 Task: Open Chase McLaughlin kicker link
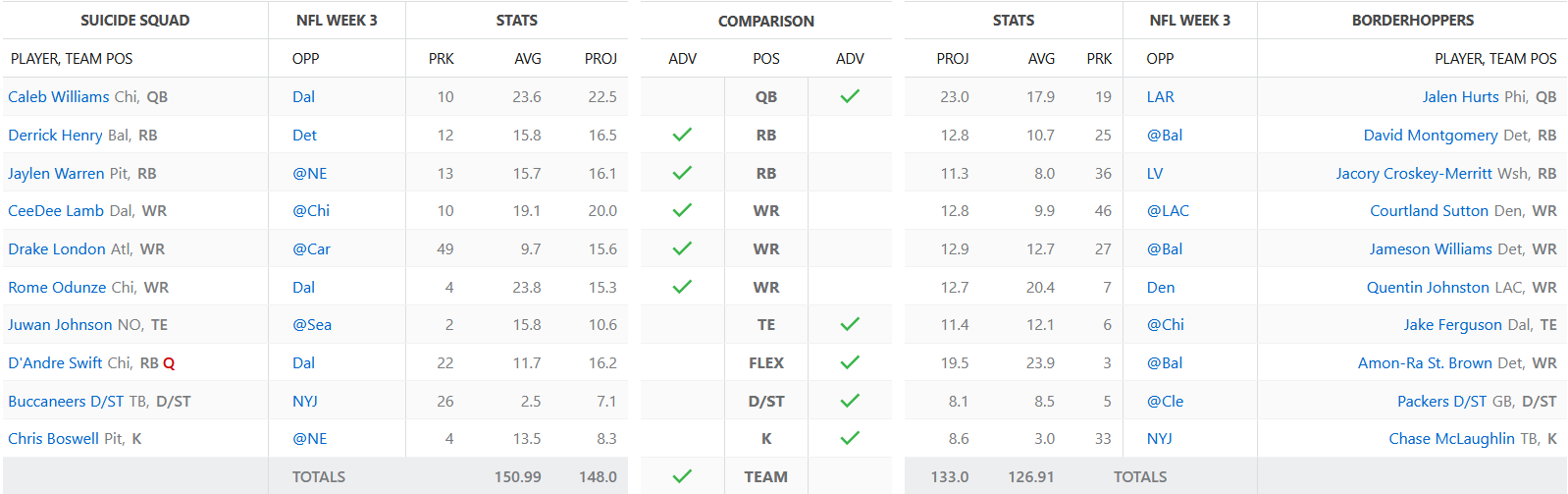pyautogui.click(x=1451, y=438)
